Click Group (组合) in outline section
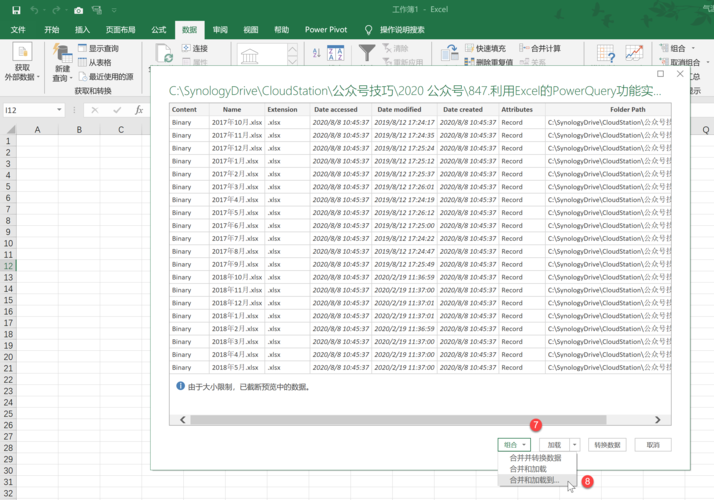This screenshot has height=500, width=714. click(x=673, y=48)
